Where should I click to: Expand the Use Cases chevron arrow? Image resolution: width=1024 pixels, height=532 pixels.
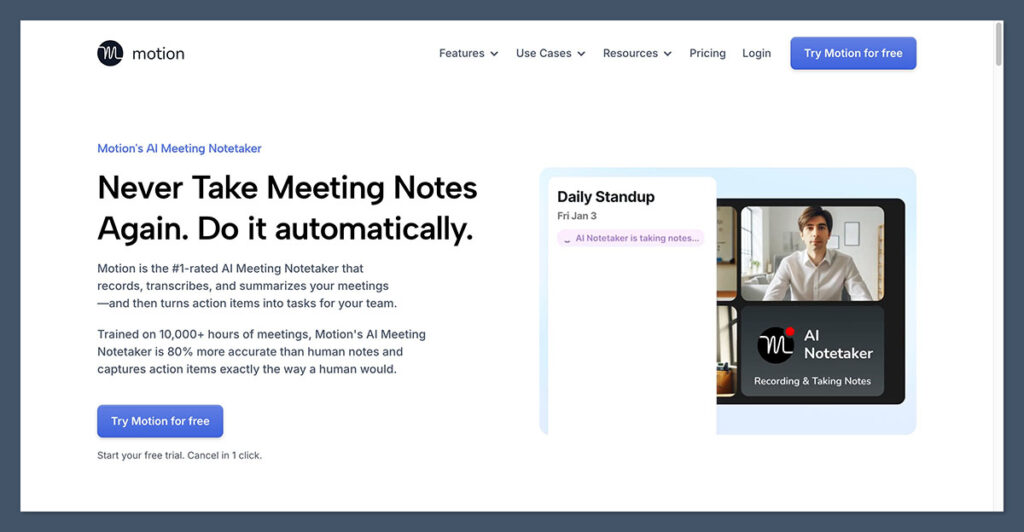581,54
